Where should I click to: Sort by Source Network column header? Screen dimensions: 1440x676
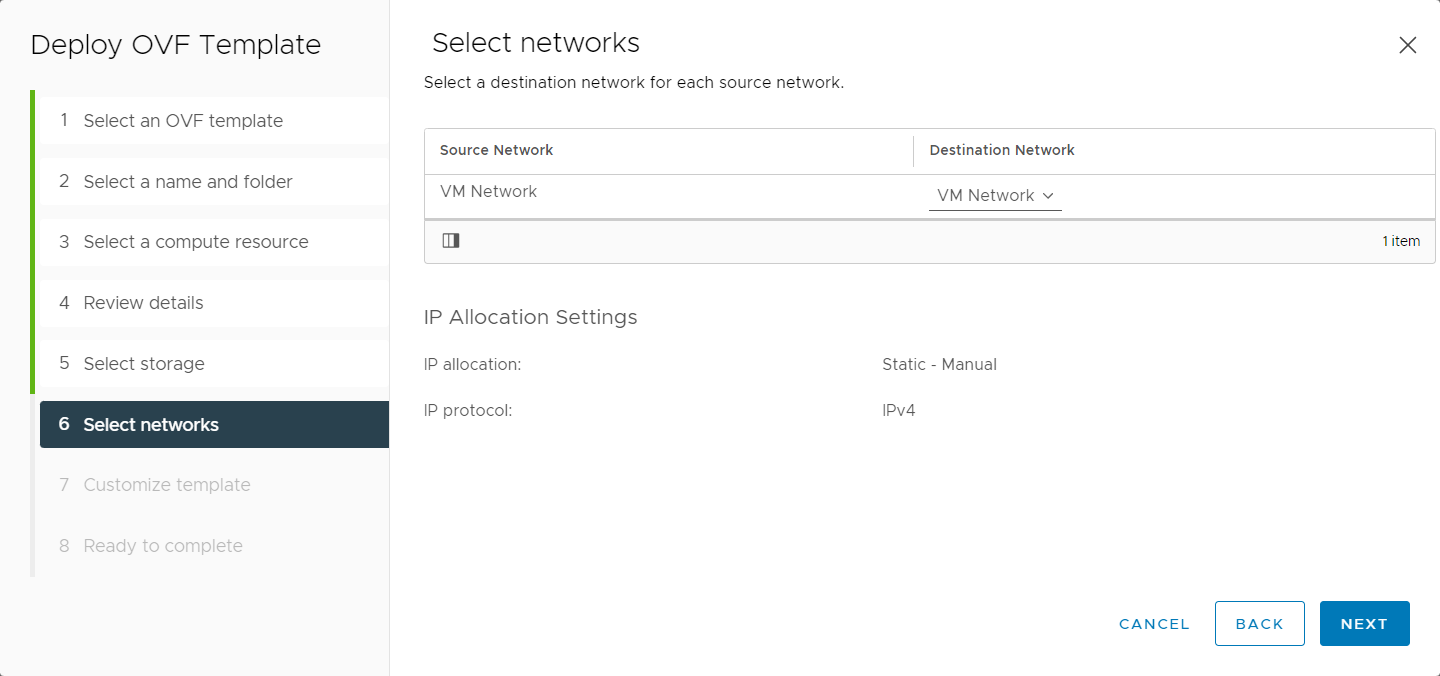coord(496,150)
